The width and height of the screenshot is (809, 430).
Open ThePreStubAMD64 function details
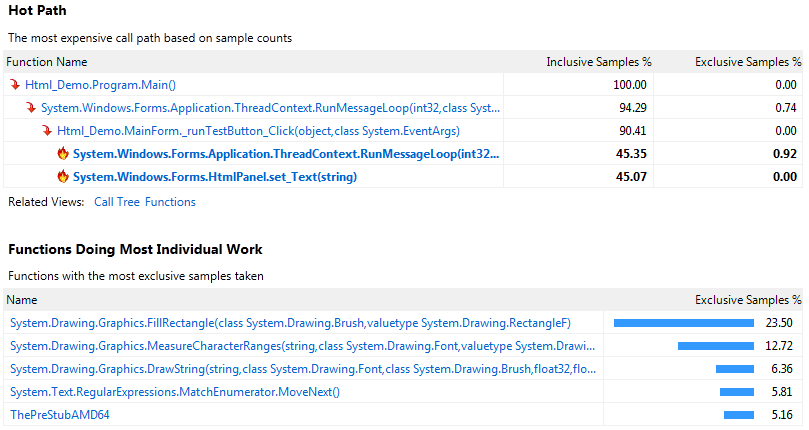pyautogui.click(x=59, y=415)
